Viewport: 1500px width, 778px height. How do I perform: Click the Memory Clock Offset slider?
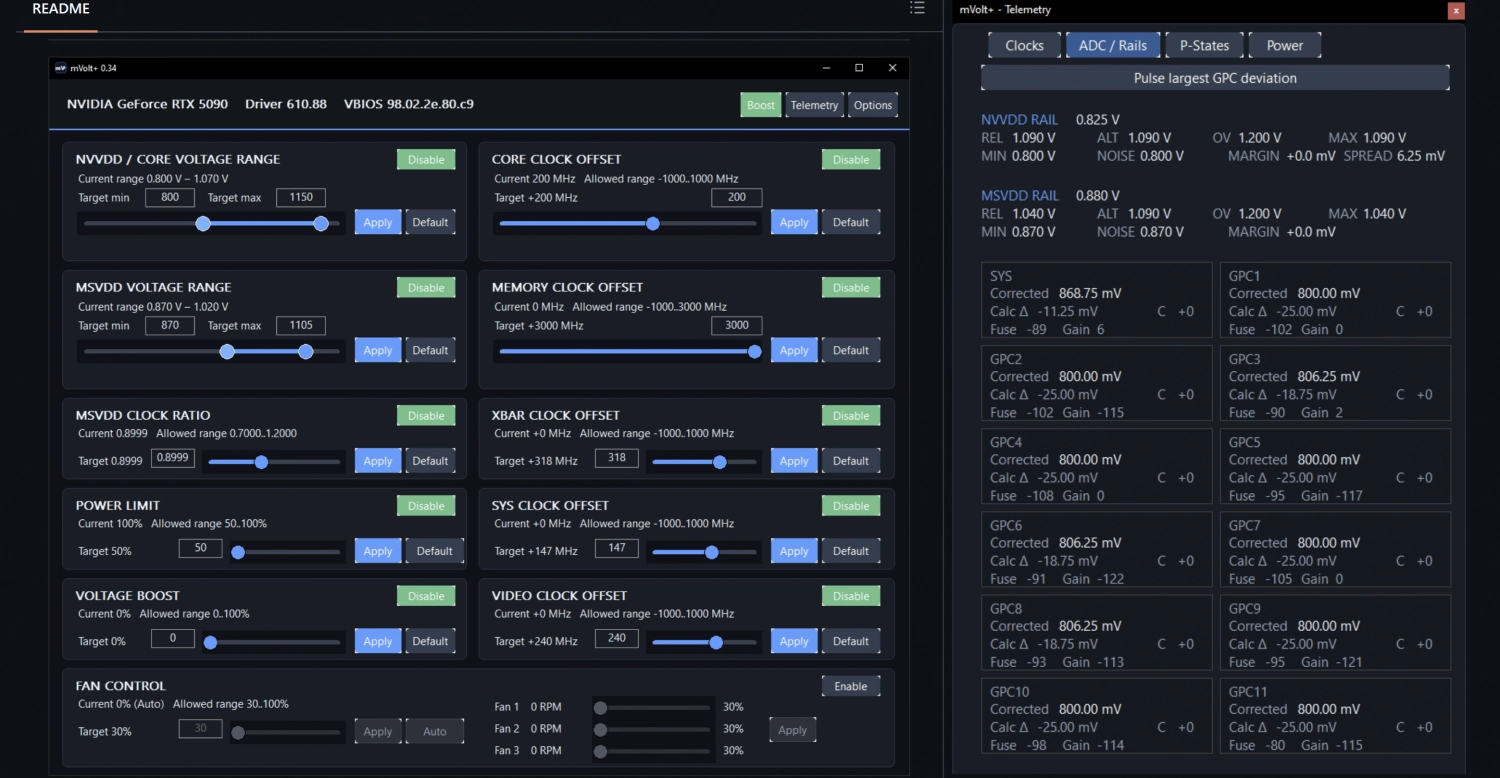(628, 351)
